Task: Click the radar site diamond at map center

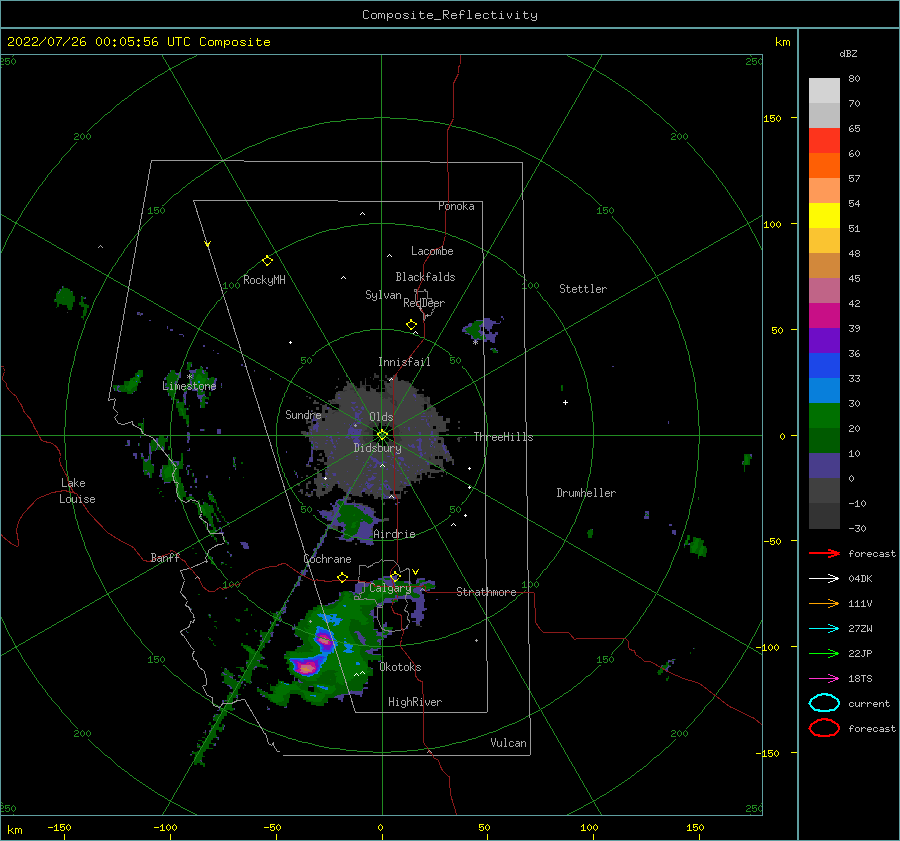Action: (x=382, y=435)
